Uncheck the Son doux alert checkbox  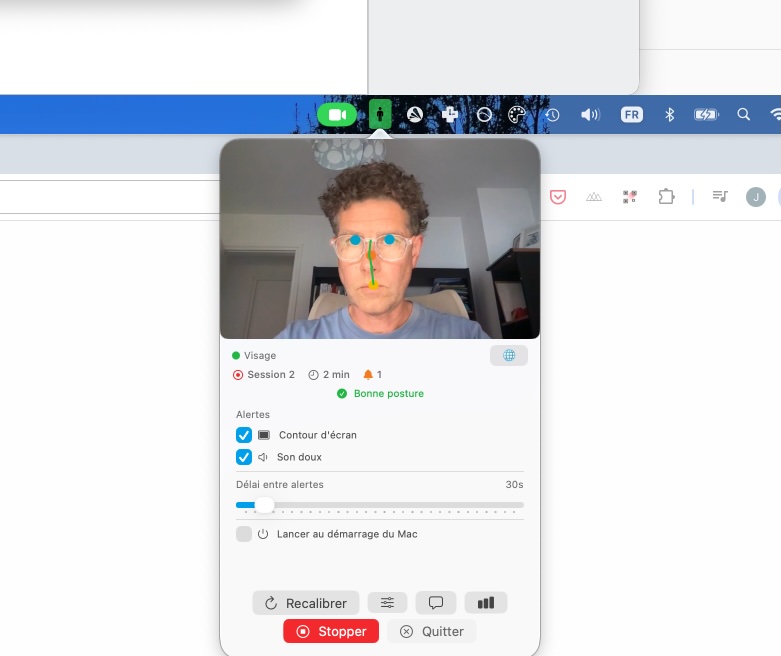coord(244,457)
